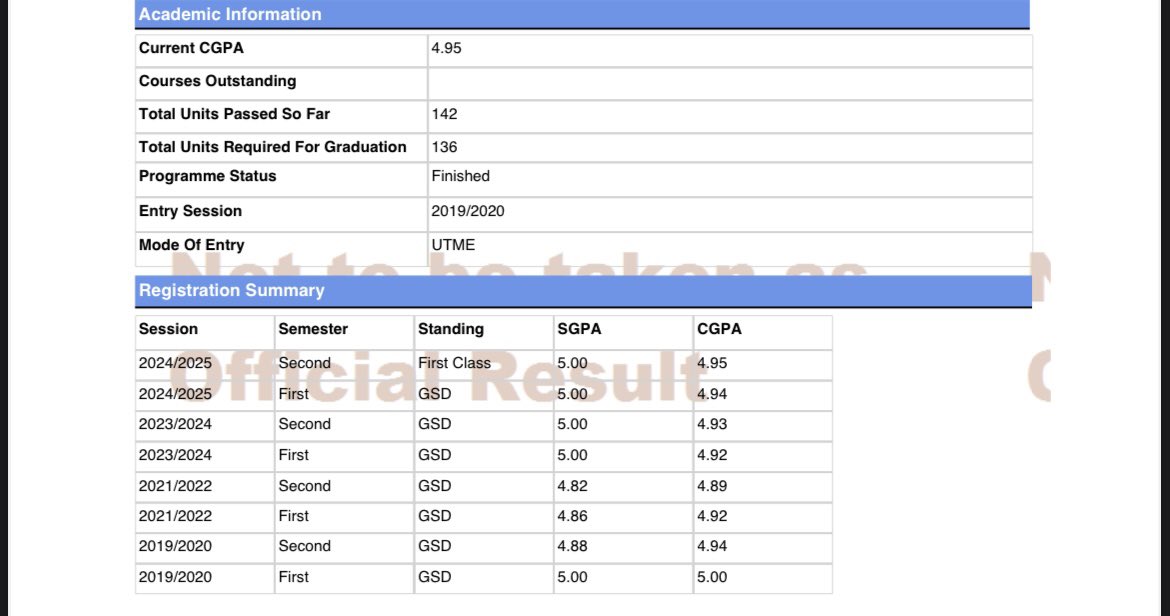Image resolution: width=1170 pixels, height=616 pixels.
Task: Click the Session column header
Action: point(167,328)
